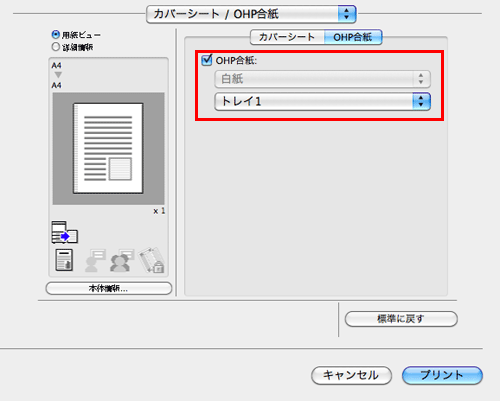500x401 pixels.
Task: Open the カバーシート / OHP合紙 panel dropdown
Action: pyautogui.click(x=251, y=14)
